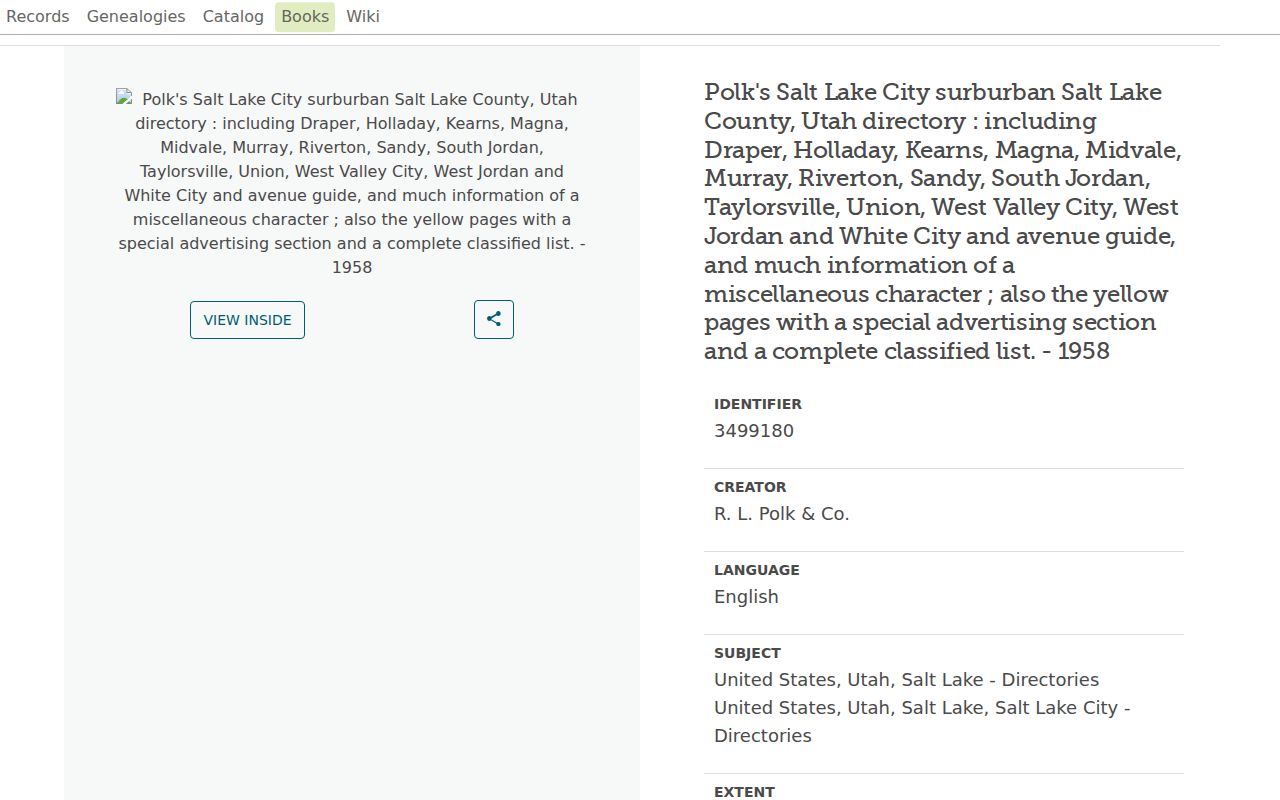Click the broken book cover image icon
Viewport: 1280px width, 800px height.
tap(125, 98)
